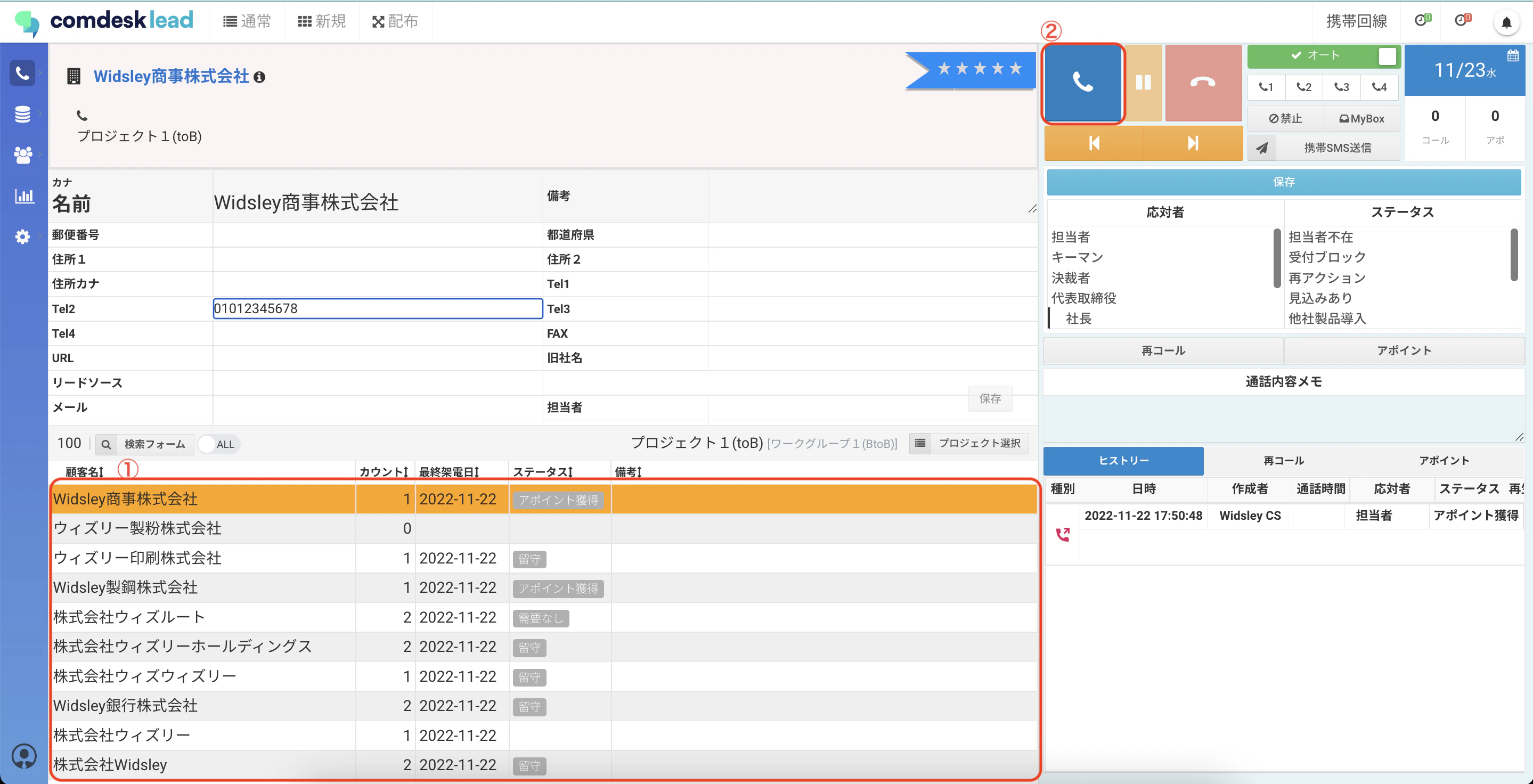
Task: Open MyBox
Action: [x=1361, y=119]
